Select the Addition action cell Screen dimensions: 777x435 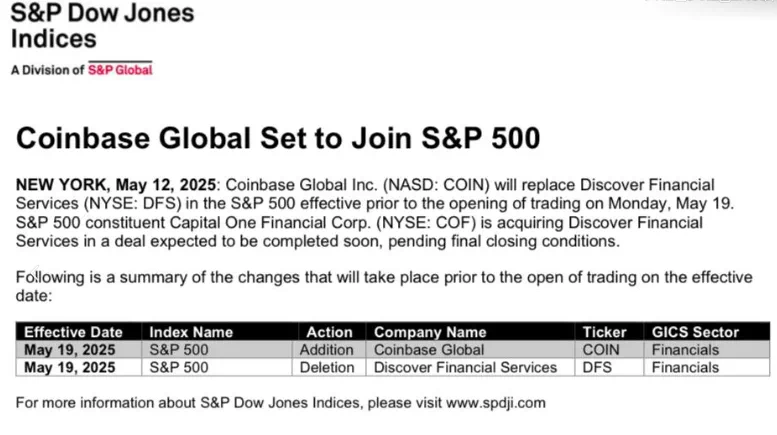click(x=327, y=350)
